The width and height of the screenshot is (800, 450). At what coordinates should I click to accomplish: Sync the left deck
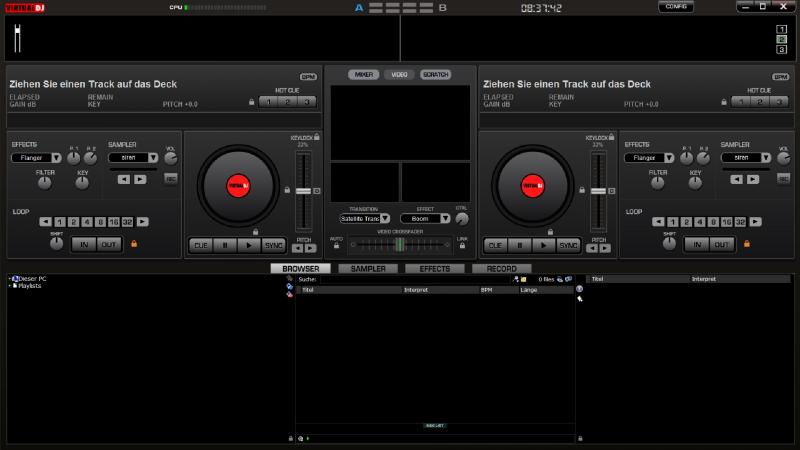point(273,245)
